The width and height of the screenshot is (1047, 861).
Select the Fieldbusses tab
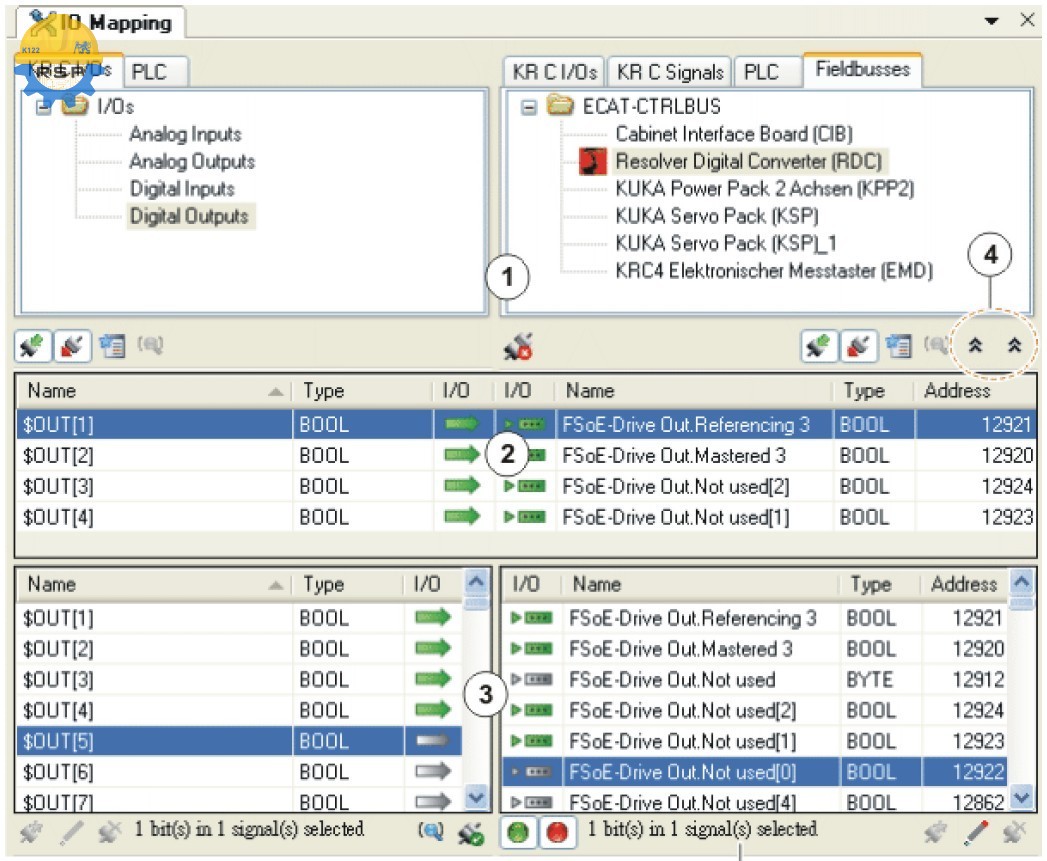tap(863, 69)
